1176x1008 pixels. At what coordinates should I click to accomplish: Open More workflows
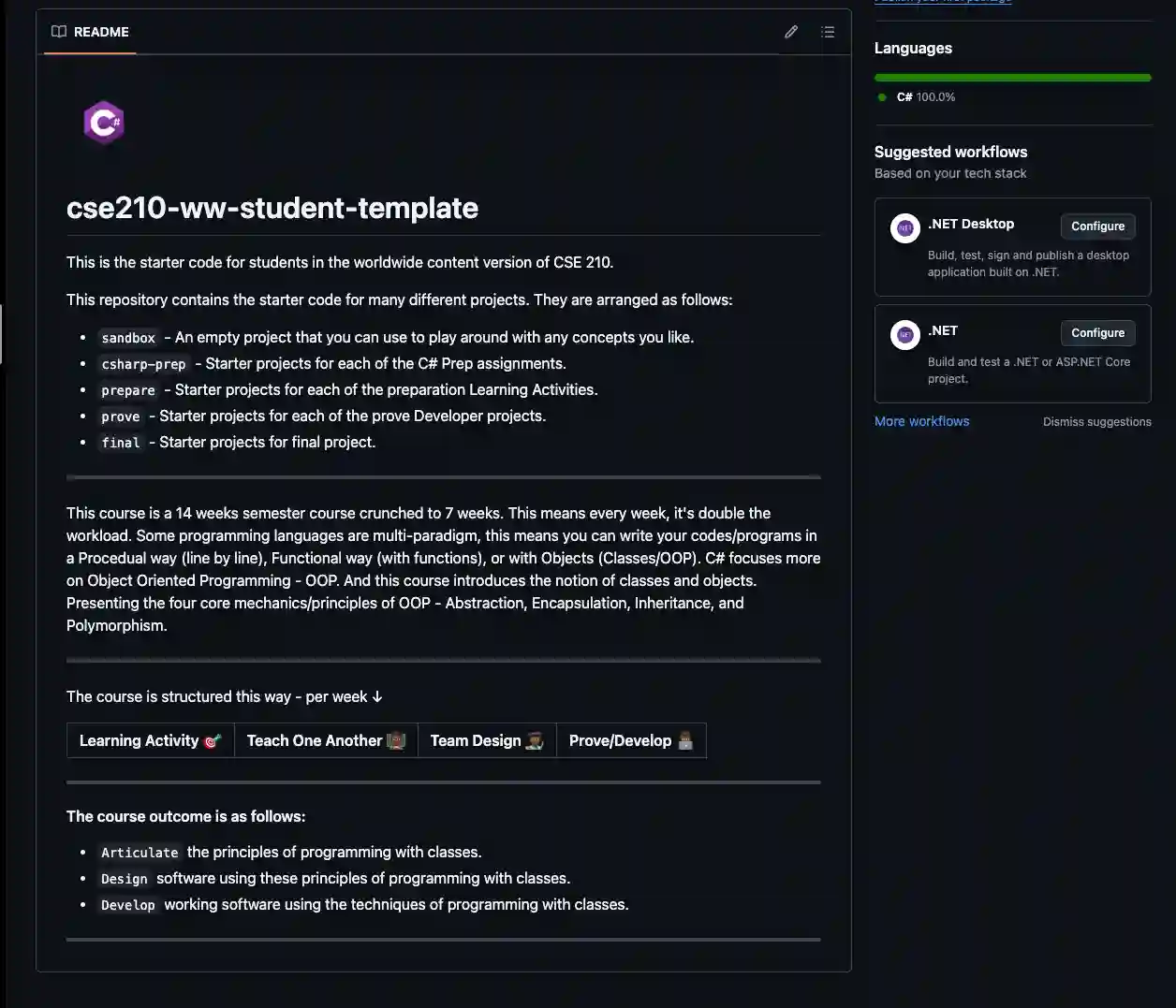coord(921,421)
